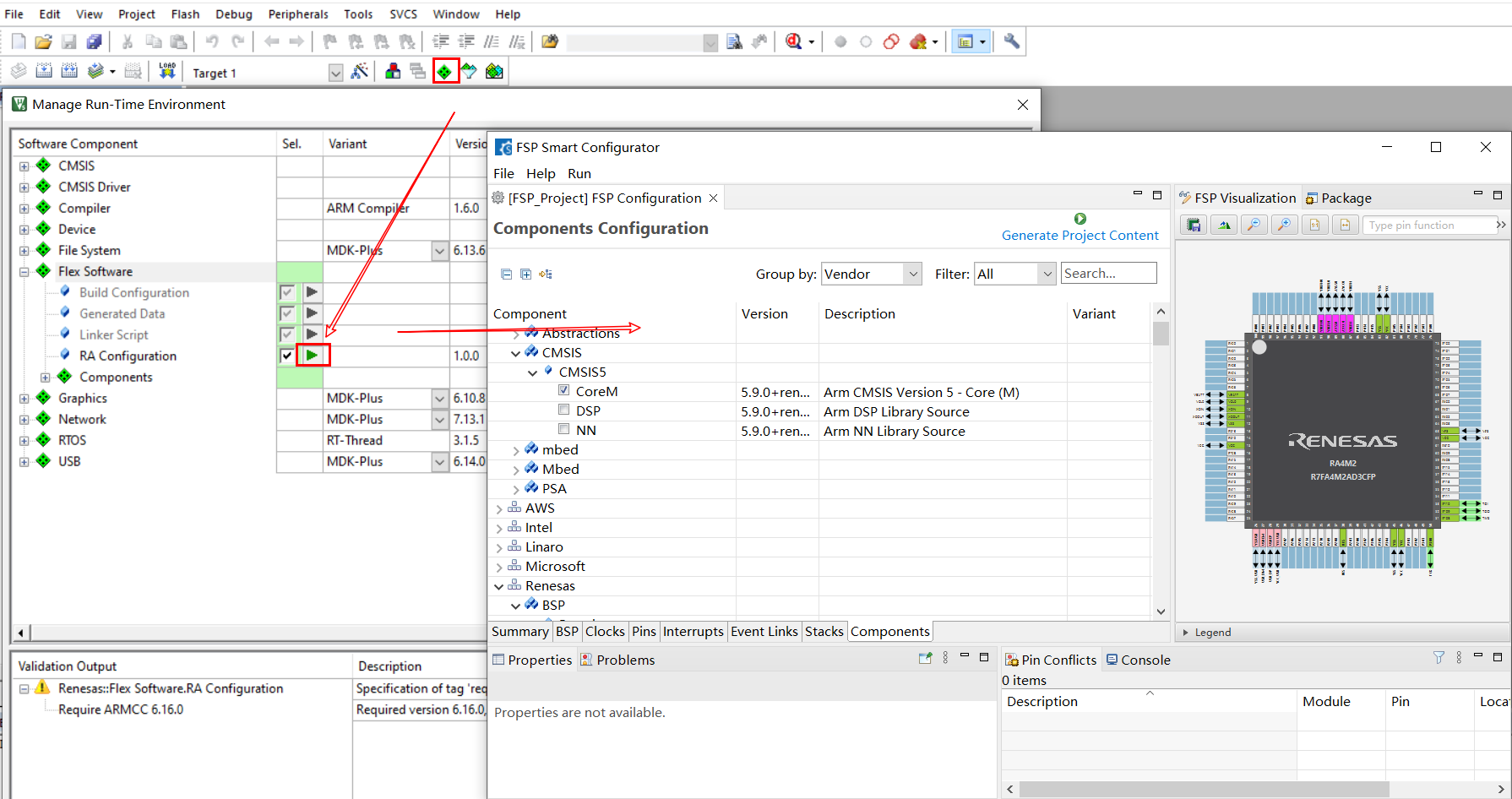Expand the AWS vendor node
Screen dimensions: 1512x799
click(x=499, y=508)
